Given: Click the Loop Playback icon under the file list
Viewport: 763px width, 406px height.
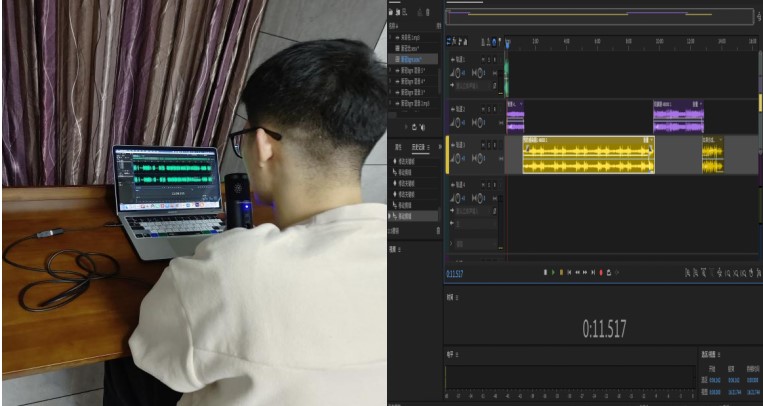Looking at the screenshot, I should coord(414,127).
